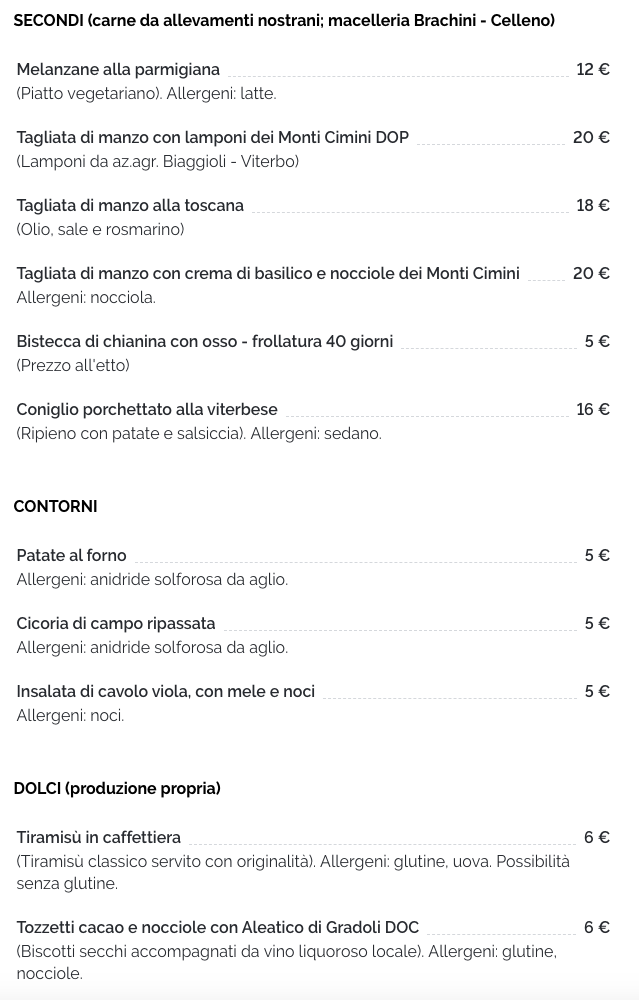The image size is (639, 1000).
Task: Click the CONTORNI section heading
Action: (x=55, y=506)
